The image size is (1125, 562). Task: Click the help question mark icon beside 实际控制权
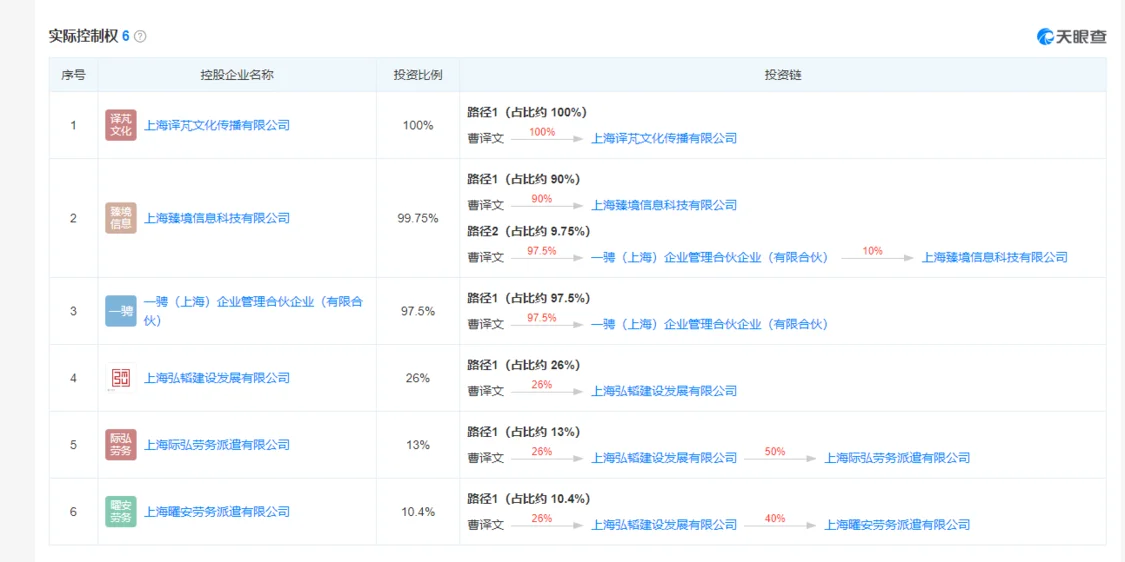click(x=140, y=36)
